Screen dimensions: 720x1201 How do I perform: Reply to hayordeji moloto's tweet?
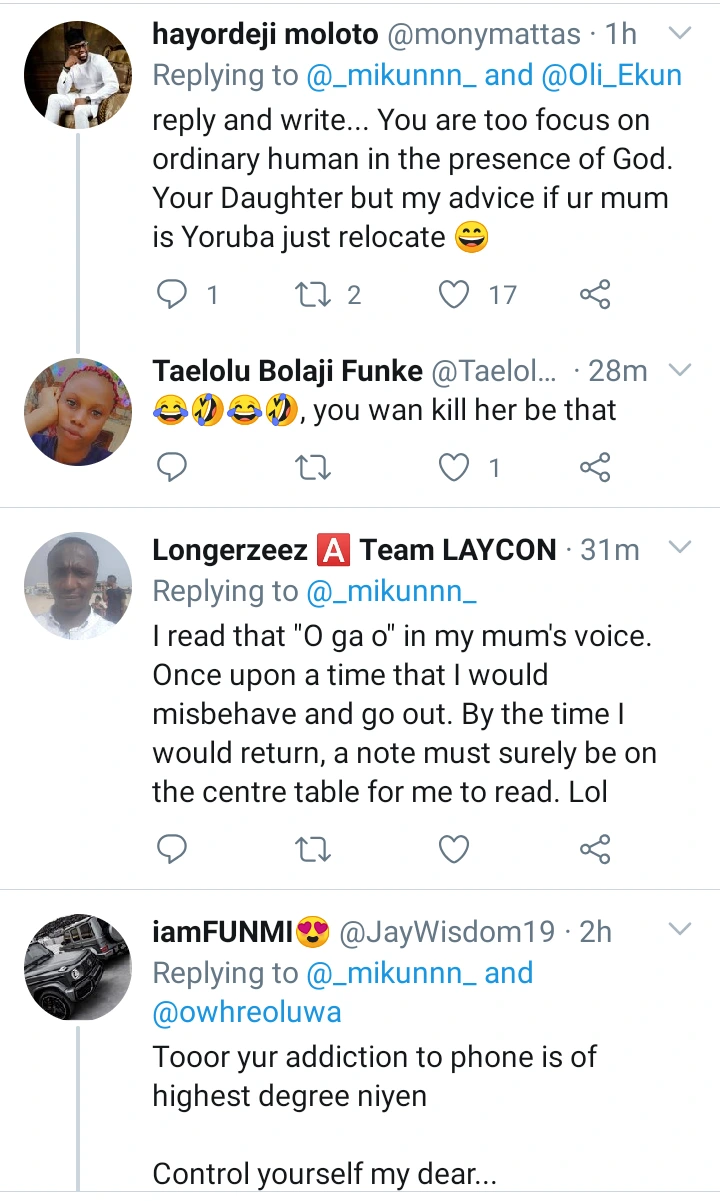(x=174, y=294)
